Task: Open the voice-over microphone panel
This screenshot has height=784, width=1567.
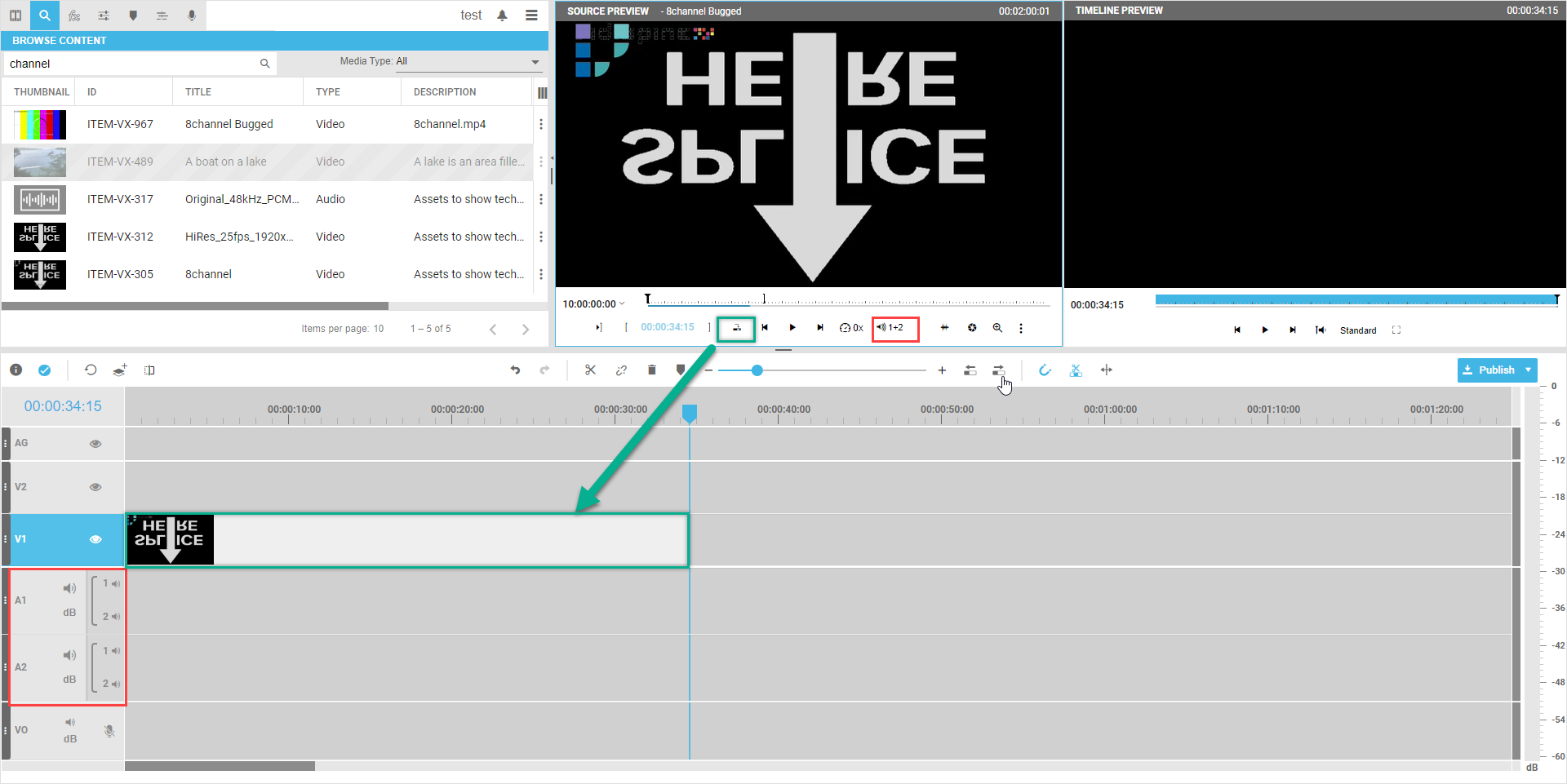Action: pyautogui.click(x=192, y=16)
